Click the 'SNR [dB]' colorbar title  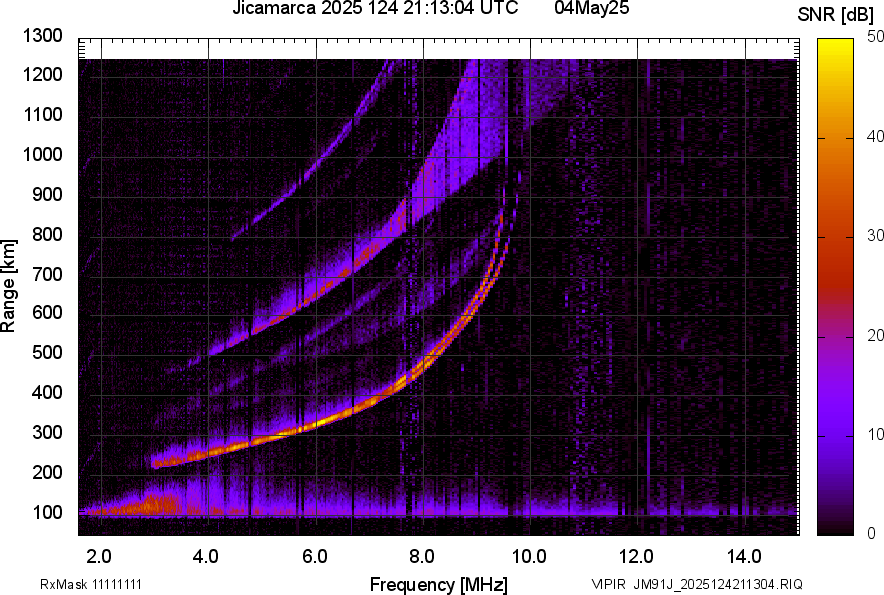pos(836,15)
